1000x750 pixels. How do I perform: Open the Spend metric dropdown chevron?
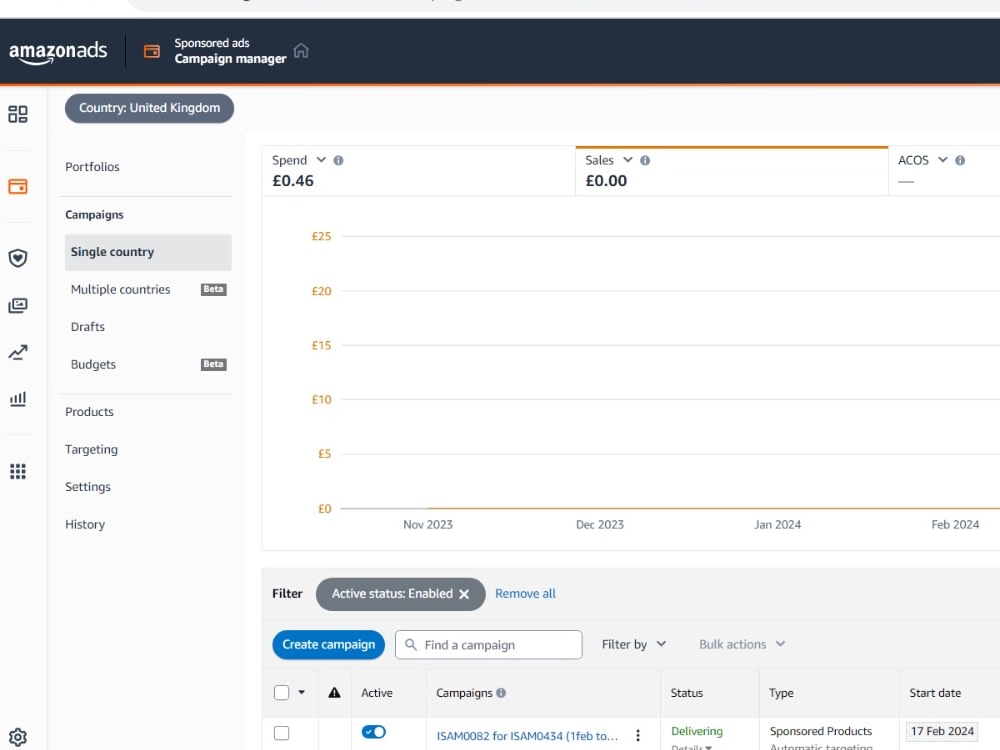(321, 159)
